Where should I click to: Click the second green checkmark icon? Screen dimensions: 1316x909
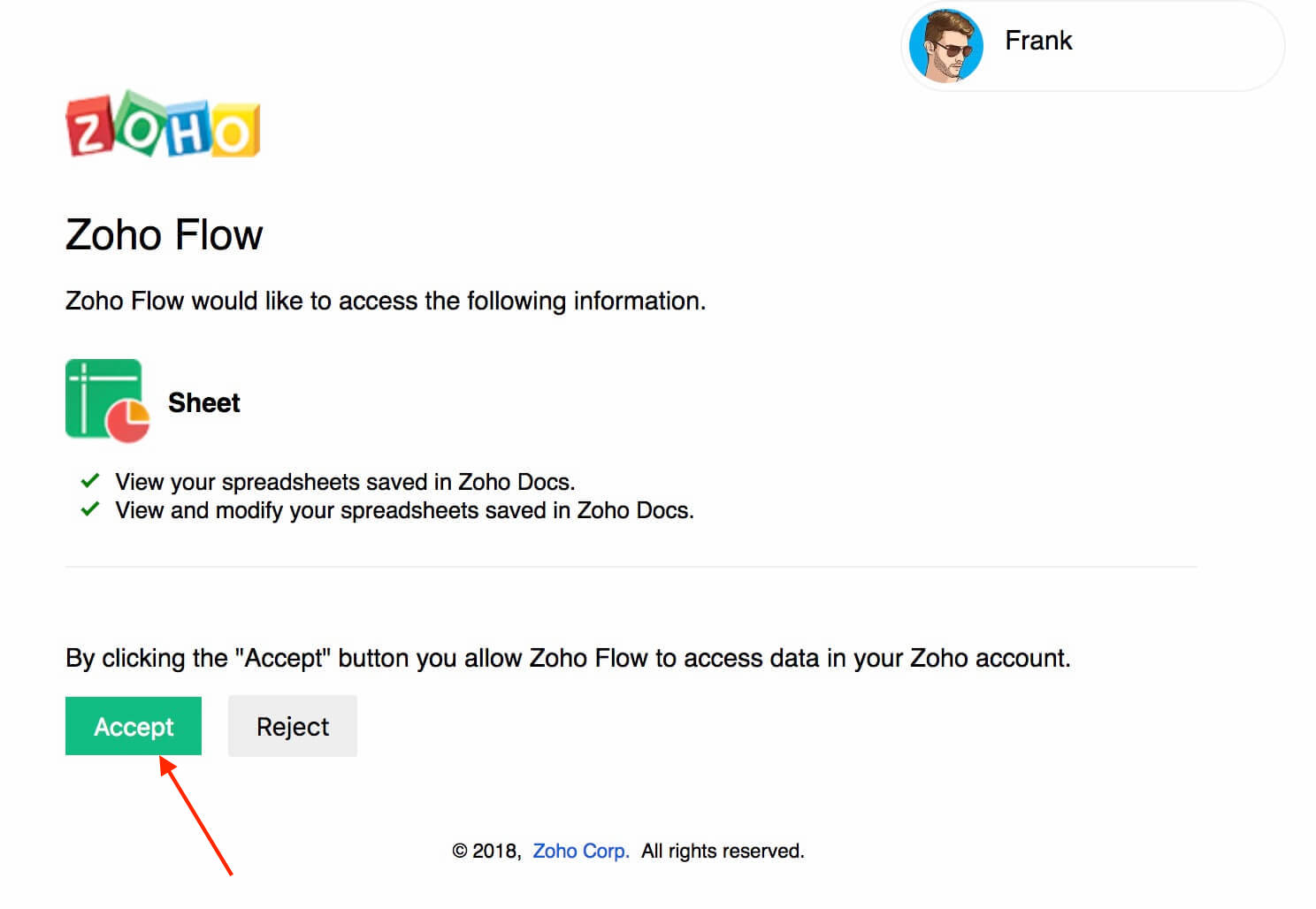pos(89,509)
